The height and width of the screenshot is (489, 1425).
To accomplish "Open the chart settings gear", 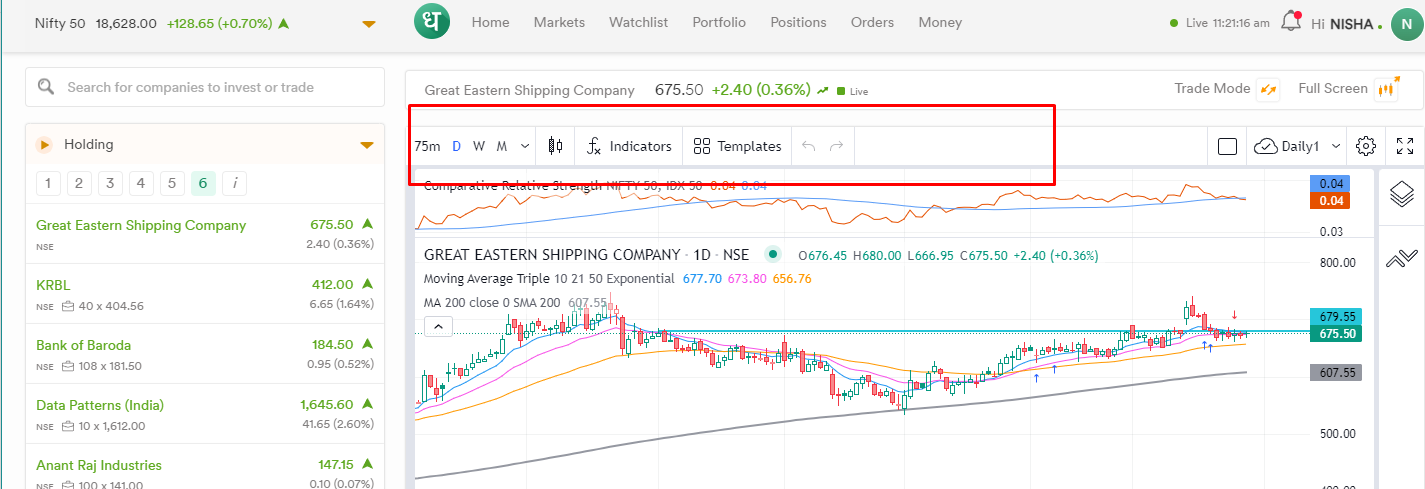I will click(x=1366, y=146).
